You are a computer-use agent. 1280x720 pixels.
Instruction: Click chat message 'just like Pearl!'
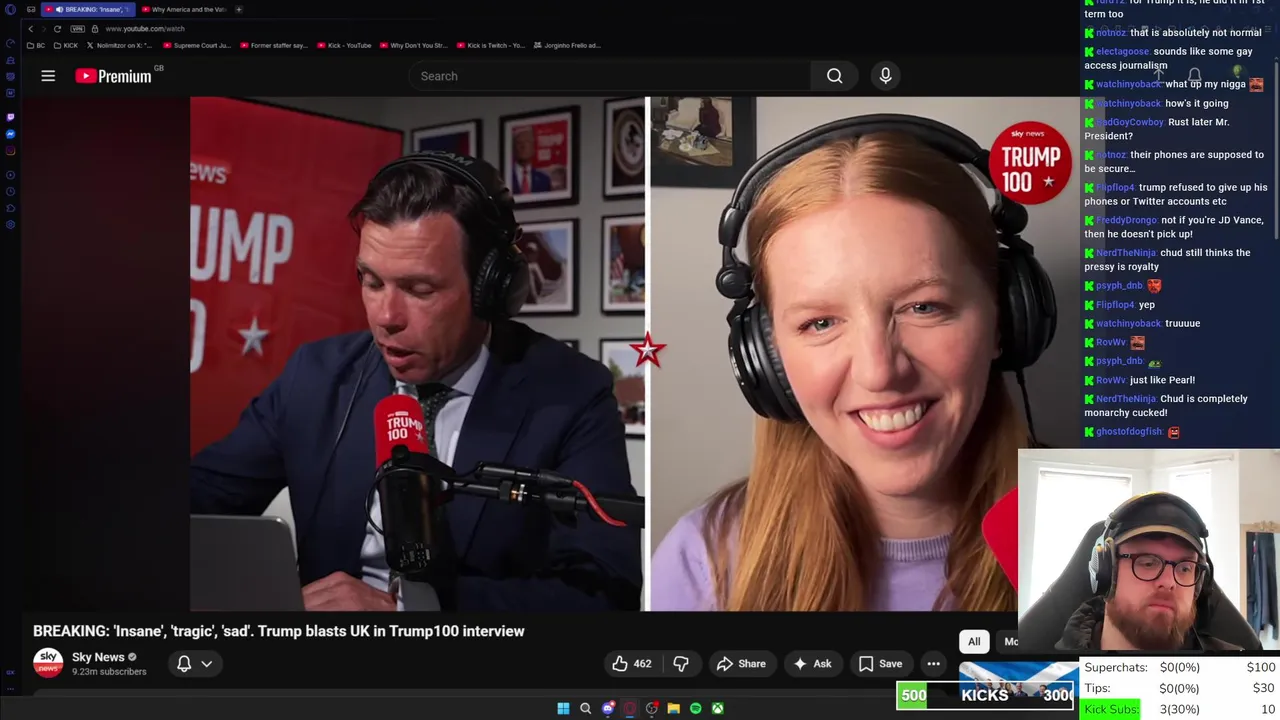pos(1163,380)
